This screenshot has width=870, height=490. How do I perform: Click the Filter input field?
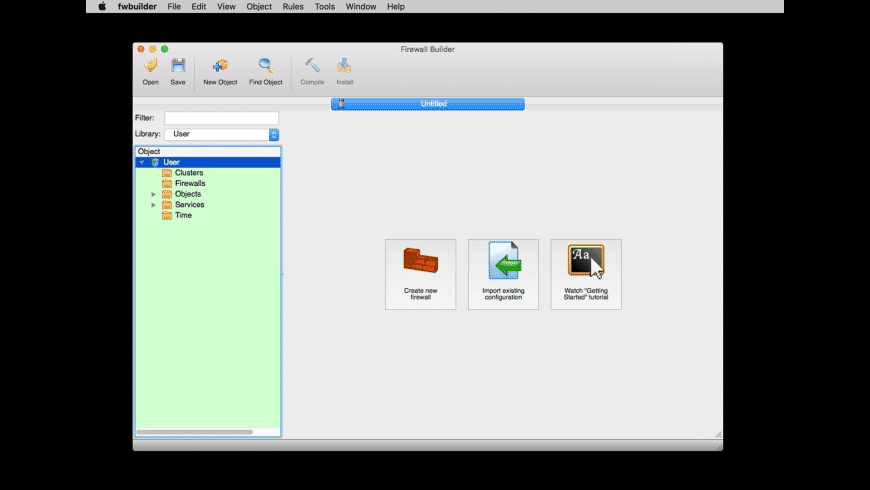221,118
